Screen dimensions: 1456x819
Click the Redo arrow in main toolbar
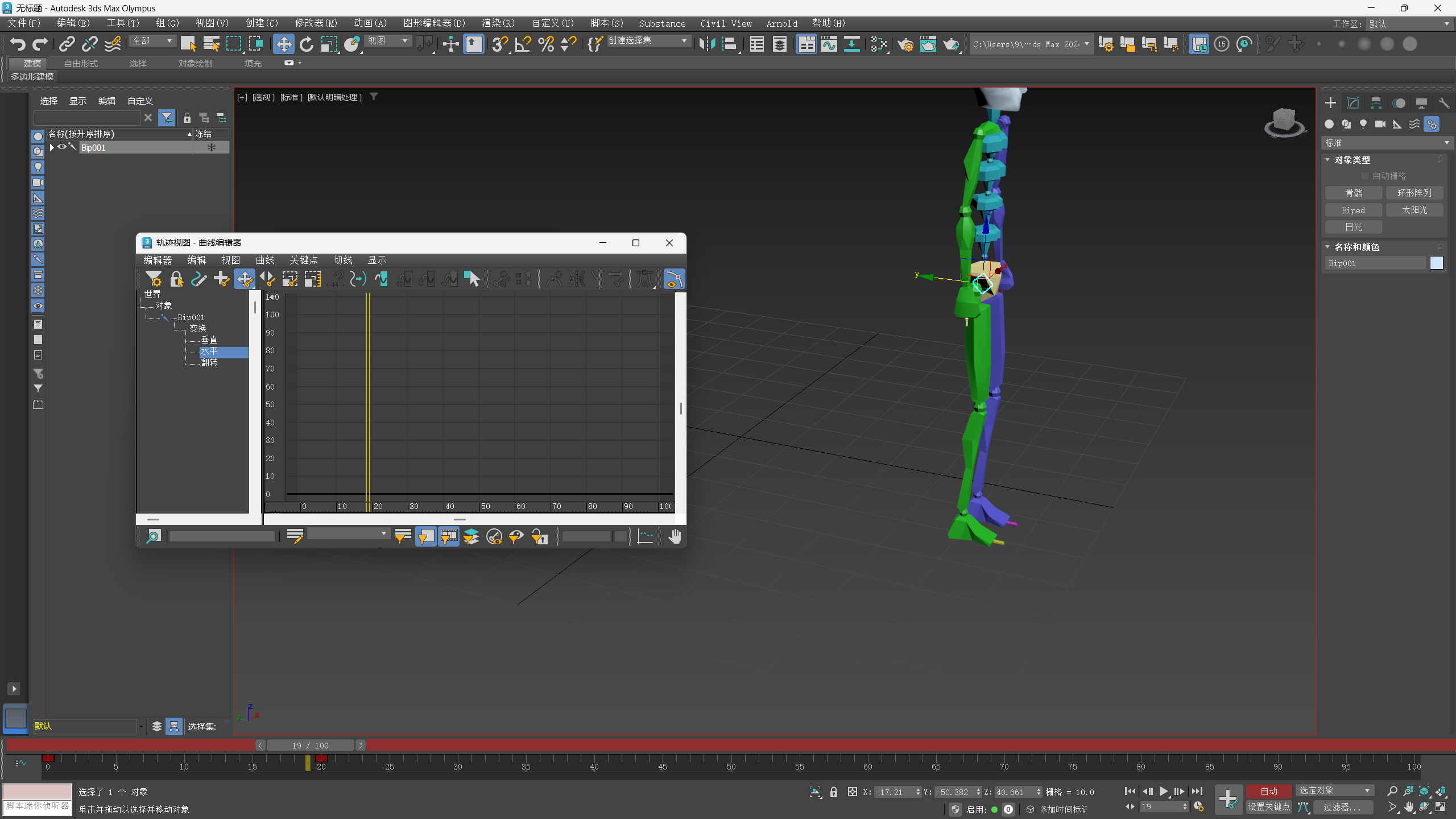[x=40, y=44]
